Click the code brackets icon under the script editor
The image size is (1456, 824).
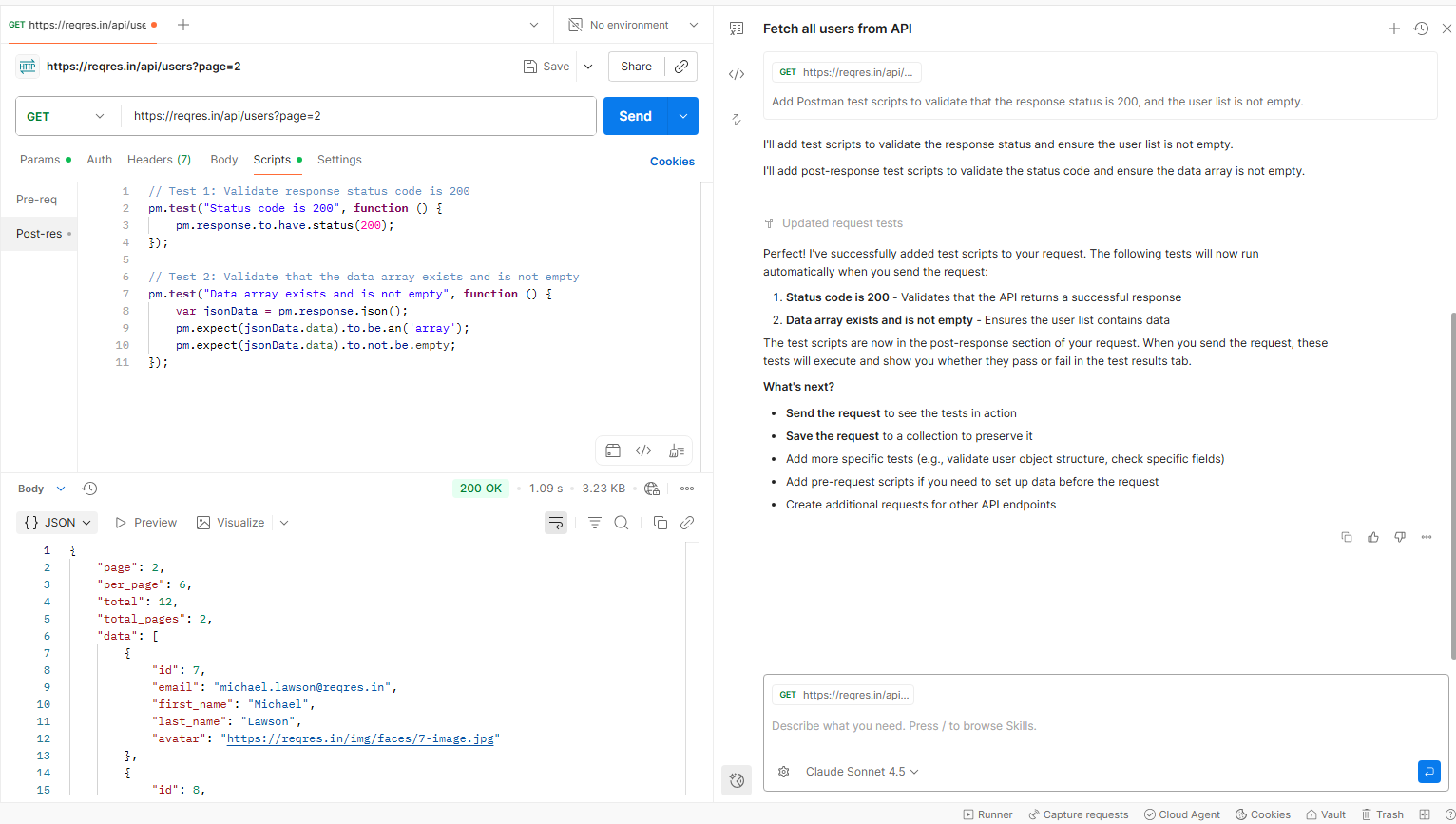pos(643,450)
